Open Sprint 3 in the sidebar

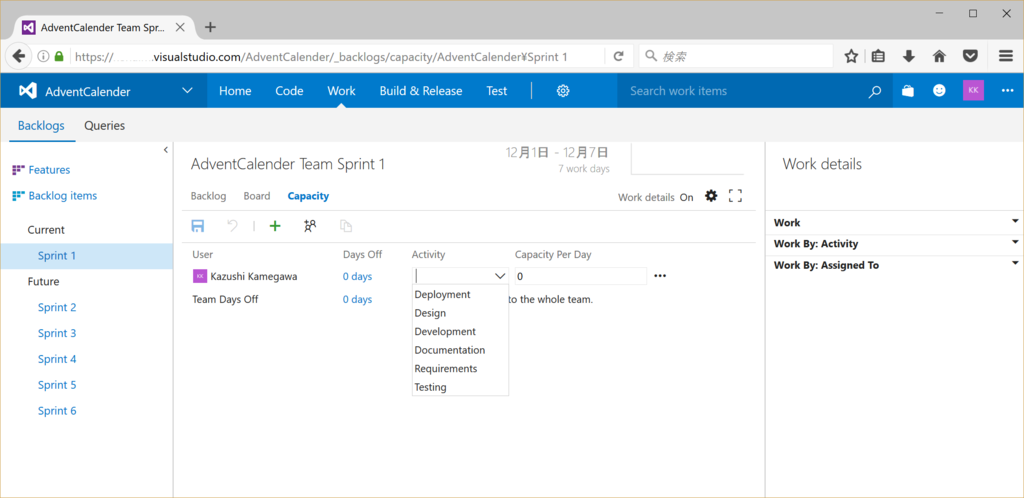click(57, 333)
